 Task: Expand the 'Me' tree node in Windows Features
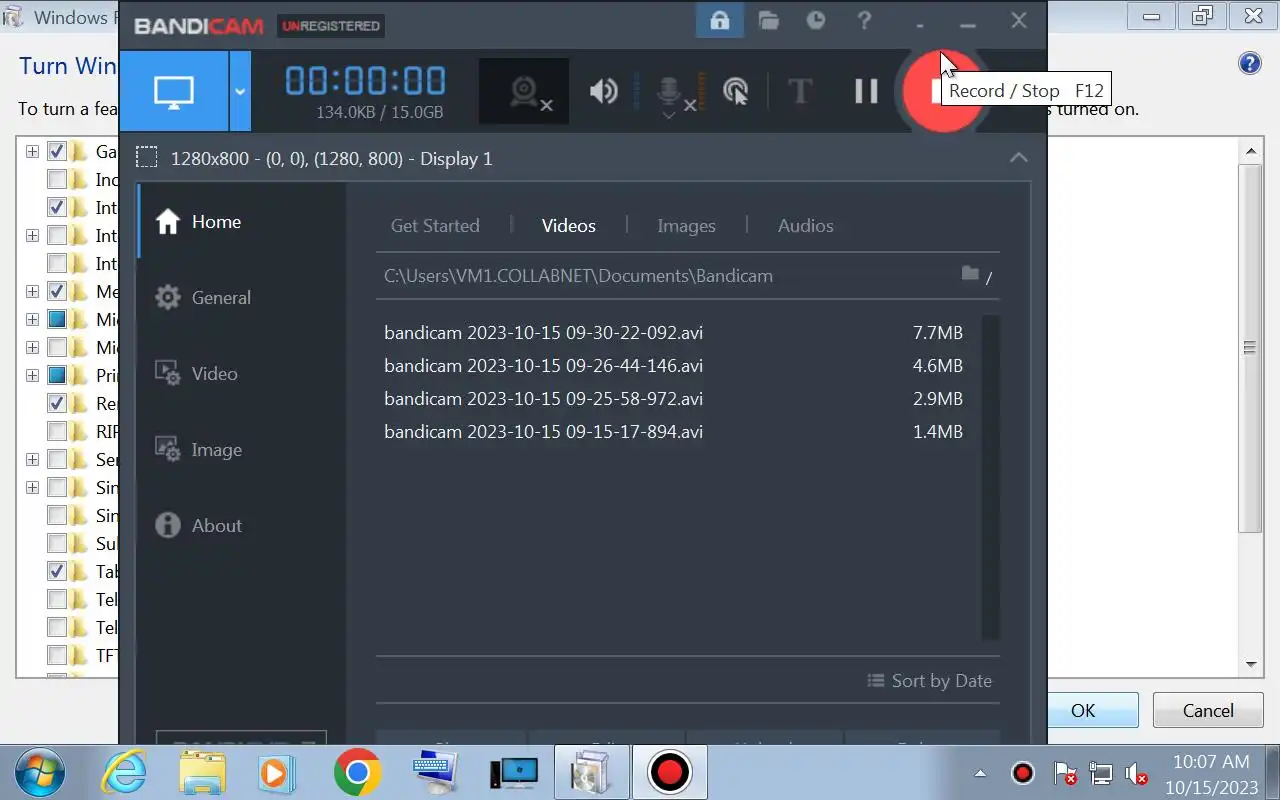33,292
